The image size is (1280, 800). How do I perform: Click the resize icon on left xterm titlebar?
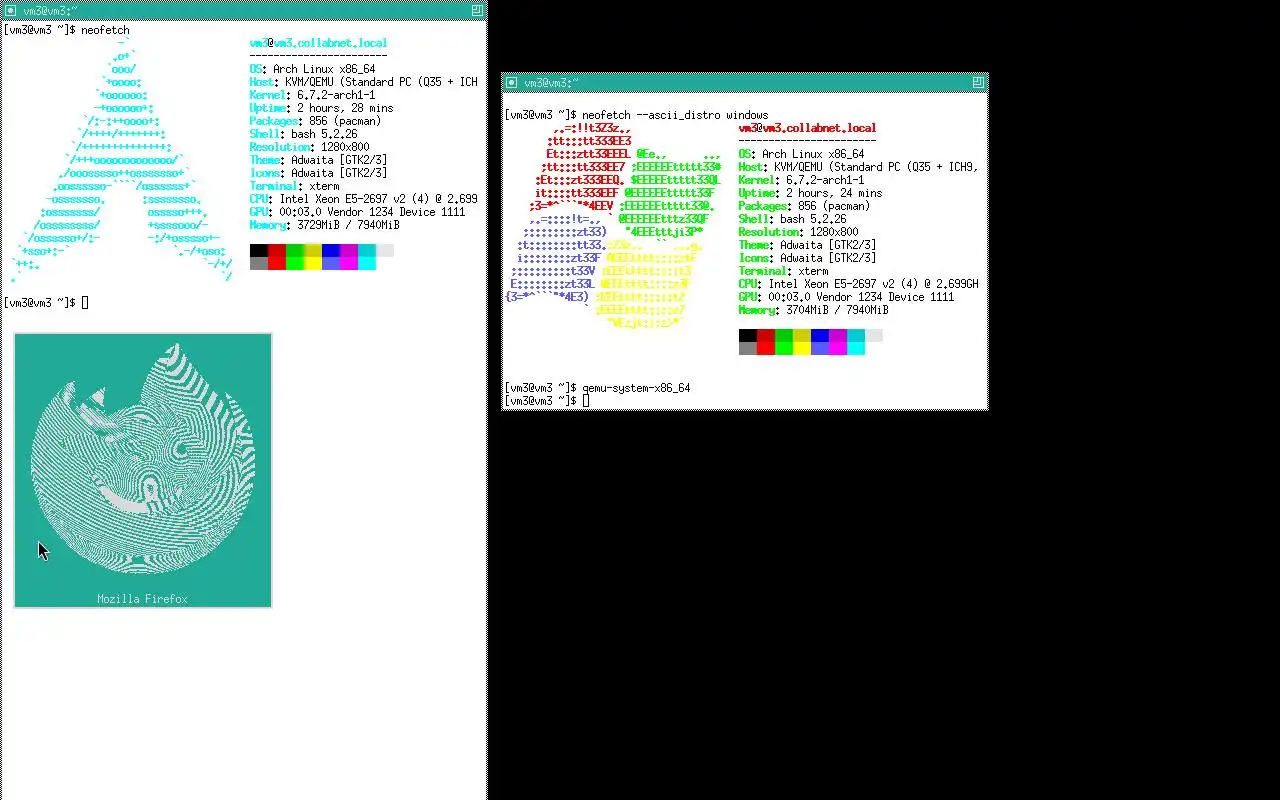[x=477, y=9]
